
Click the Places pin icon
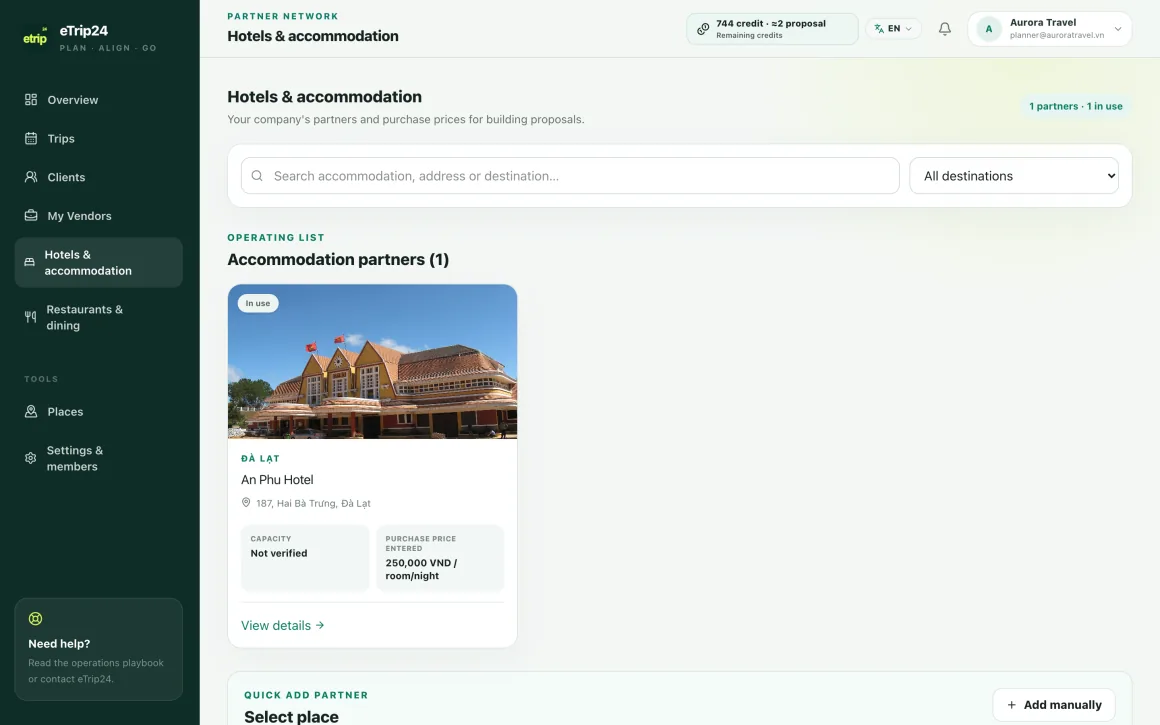tap(30, 411)
